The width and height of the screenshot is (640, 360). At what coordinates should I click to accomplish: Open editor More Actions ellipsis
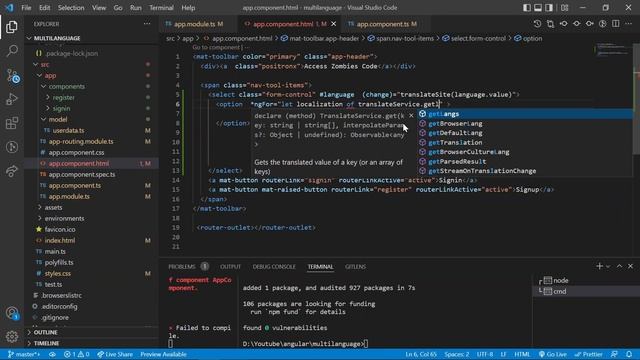tap(629, 24)
